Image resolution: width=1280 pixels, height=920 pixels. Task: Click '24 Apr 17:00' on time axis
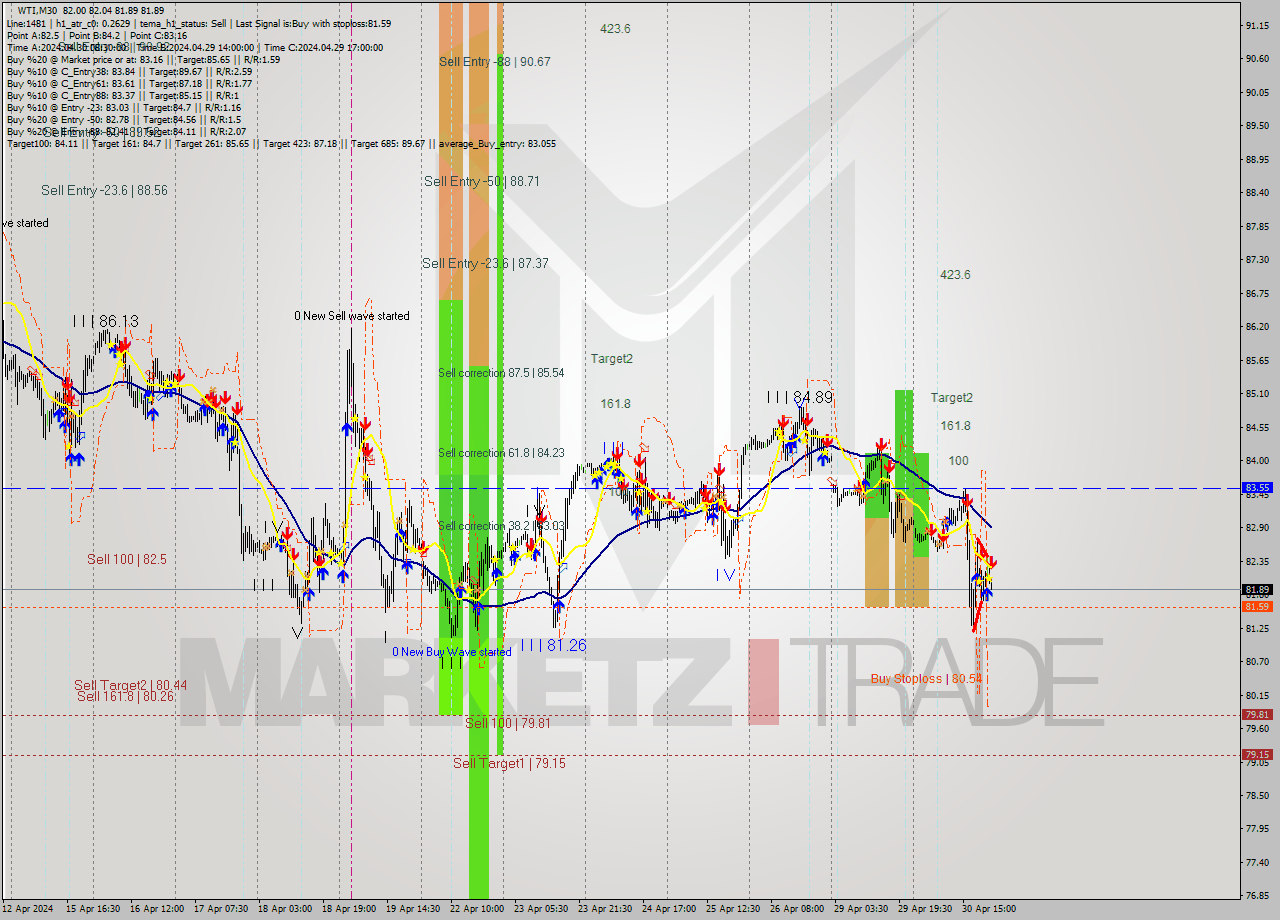(670, 909)
